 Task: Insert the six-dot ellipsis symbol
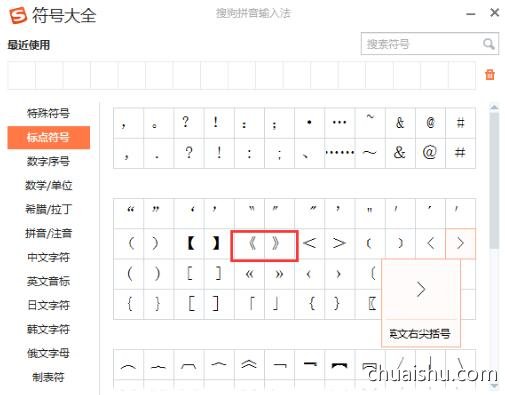click(x=340, y=153)
